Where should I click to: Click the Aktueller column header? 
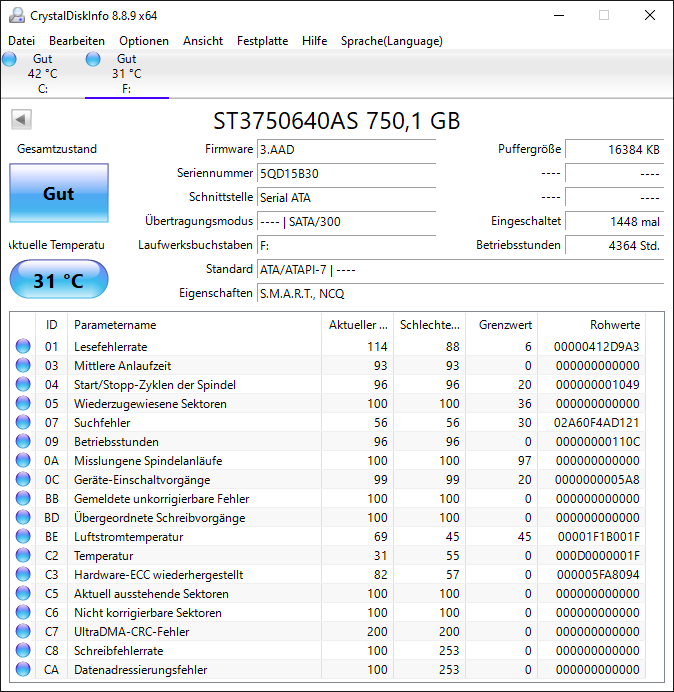(x=358, y=325)
